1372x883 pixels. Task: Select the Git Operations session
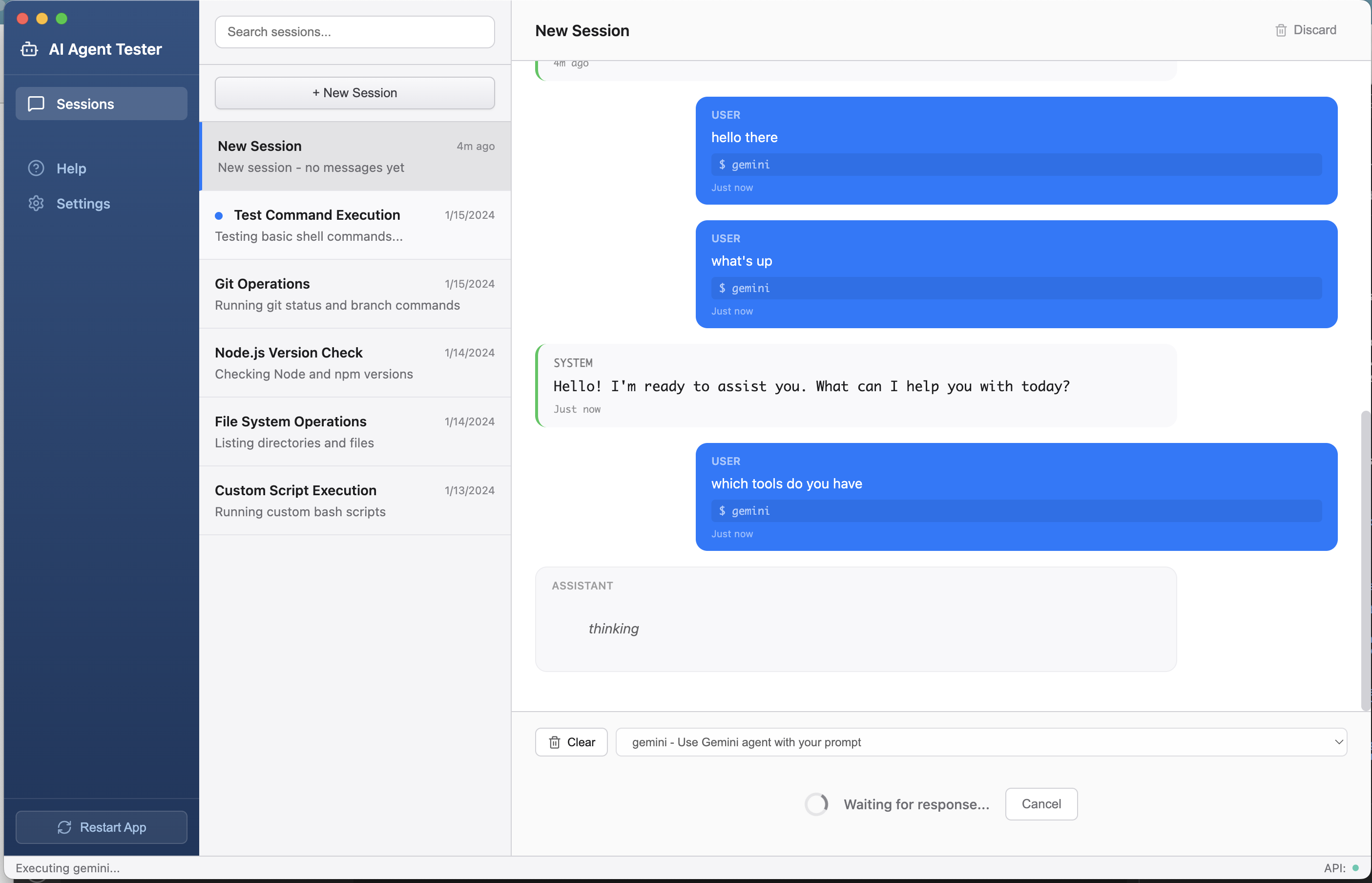coord(354,294)
